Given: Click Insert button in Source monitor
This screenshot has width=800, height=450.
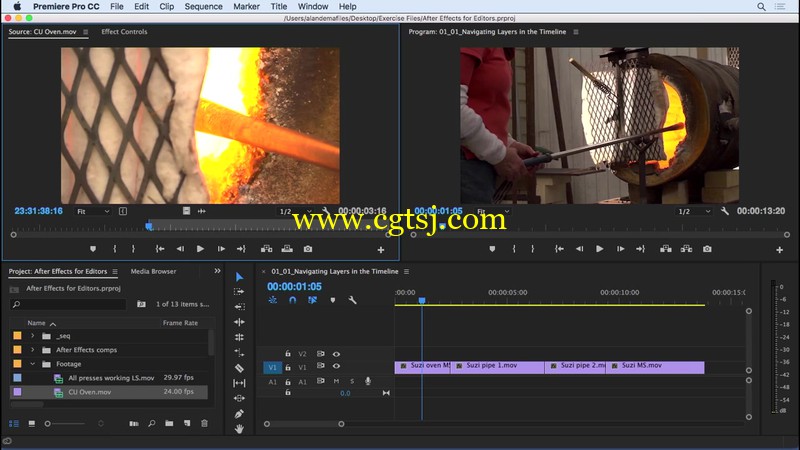Looking at the screenshot, I should pyautogui.click(x=266, y=249).
